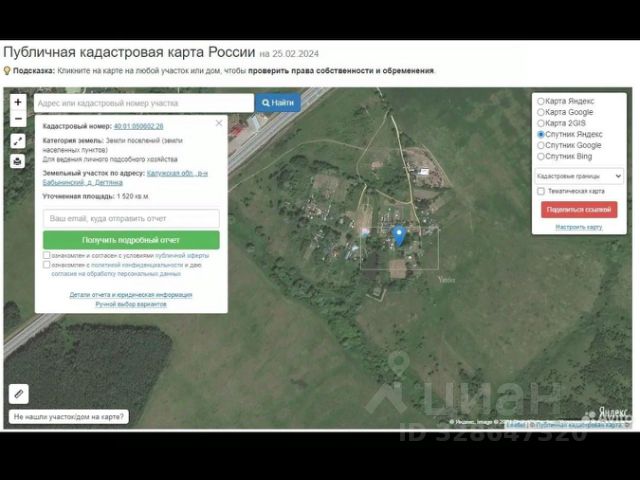
Task: Close the parcel info popup
Action: 219,123
